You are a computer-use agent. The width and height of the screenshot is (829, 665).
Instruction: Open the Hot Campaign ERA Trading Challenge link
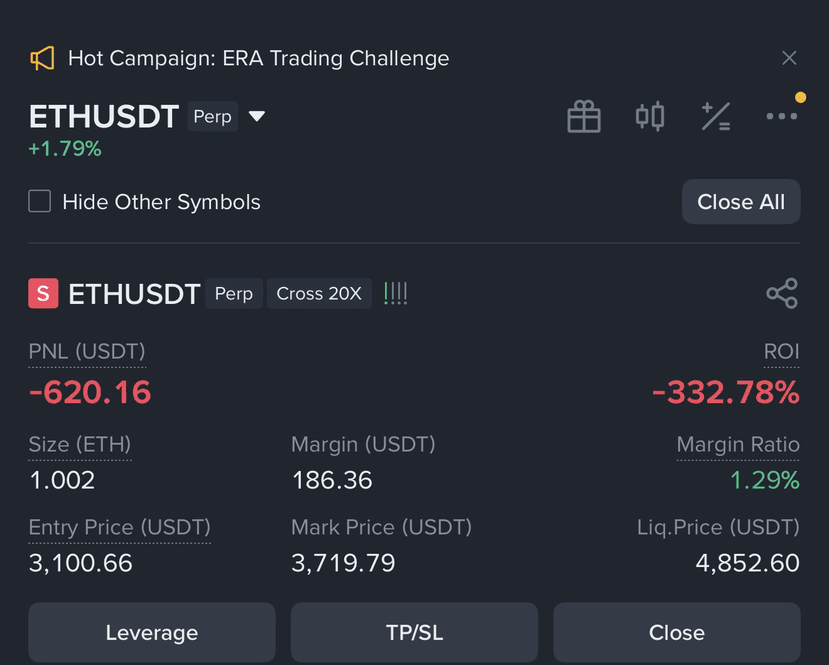pyautogui.click(x=259, y=58)
